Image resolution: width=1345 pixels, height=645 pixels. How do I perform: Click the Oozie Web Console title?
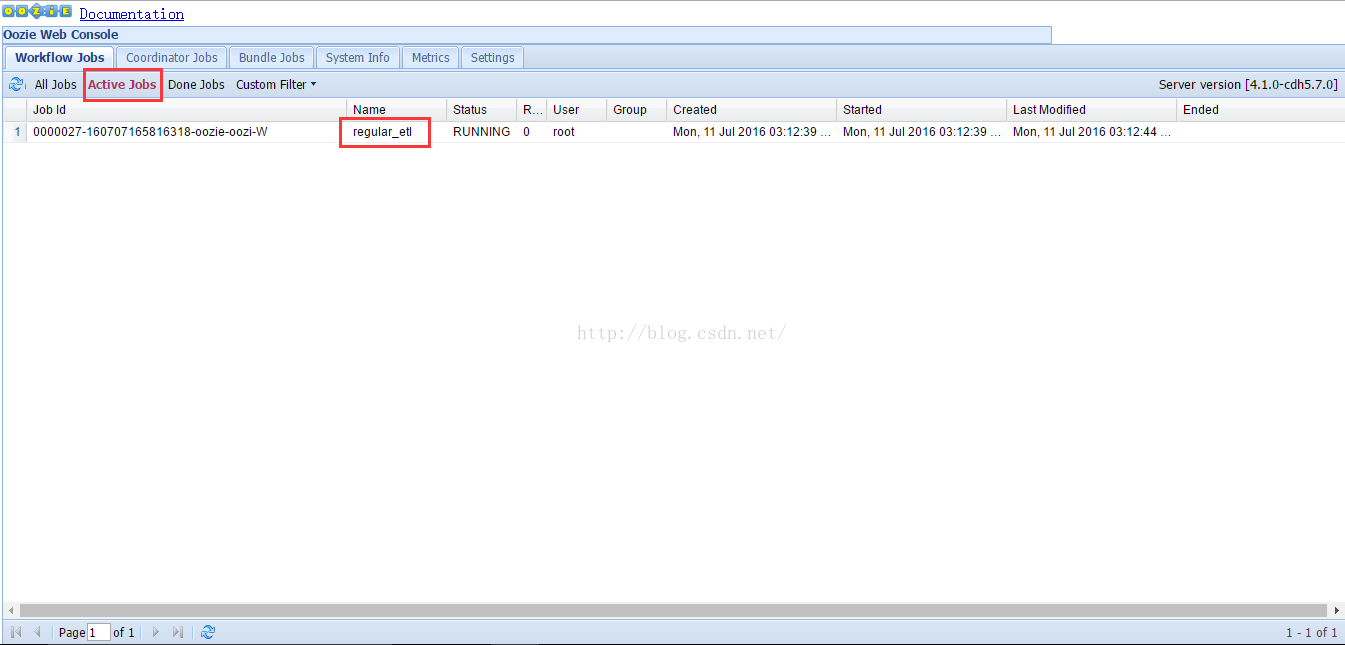[61, 35]
